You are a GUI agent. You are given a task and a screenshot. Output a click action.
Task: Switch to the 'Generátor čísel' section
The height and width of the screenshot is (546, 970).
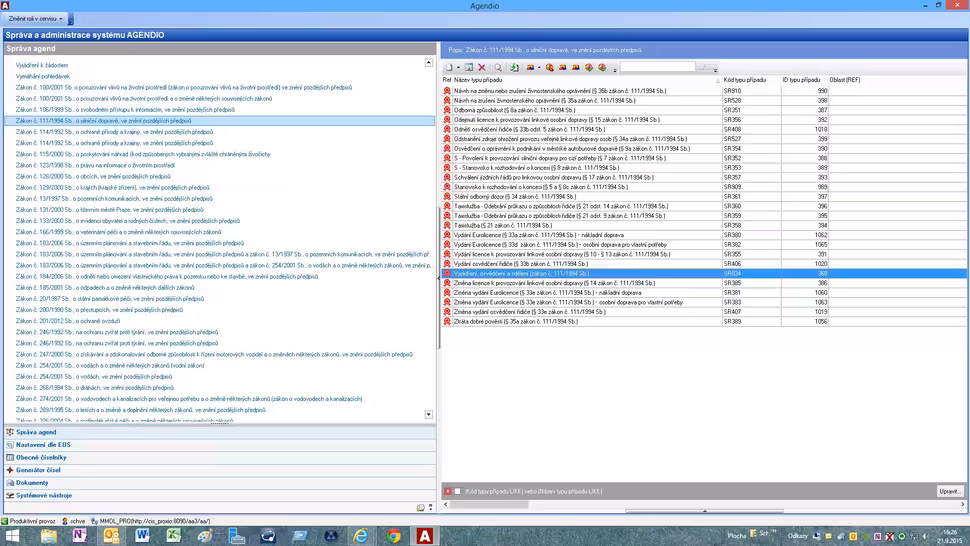(x=38, y=470)
